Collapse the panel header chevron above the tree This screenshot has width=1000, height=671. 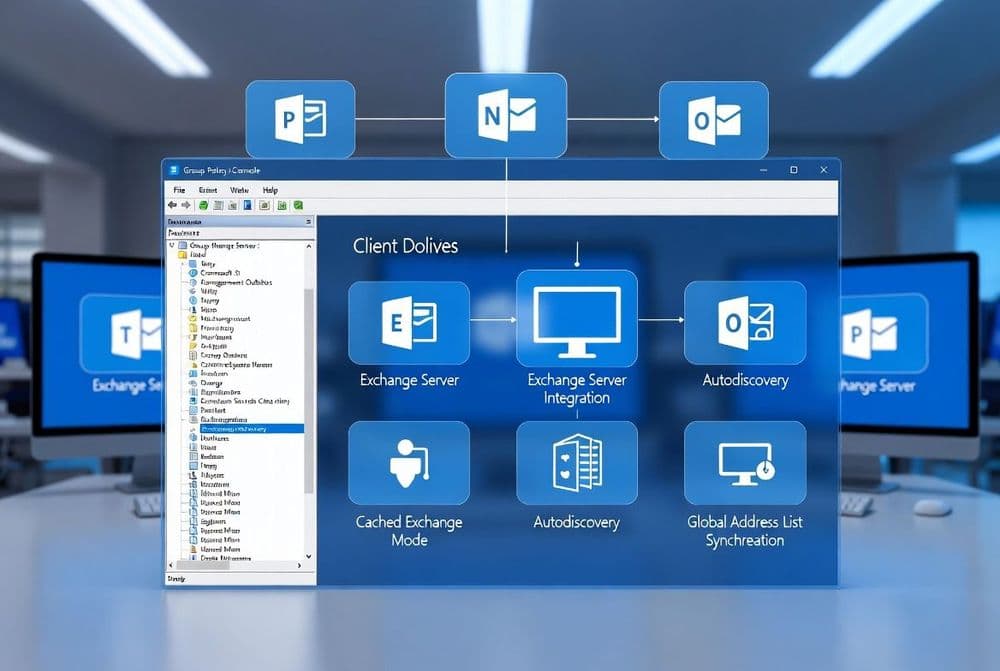(308, 222)
